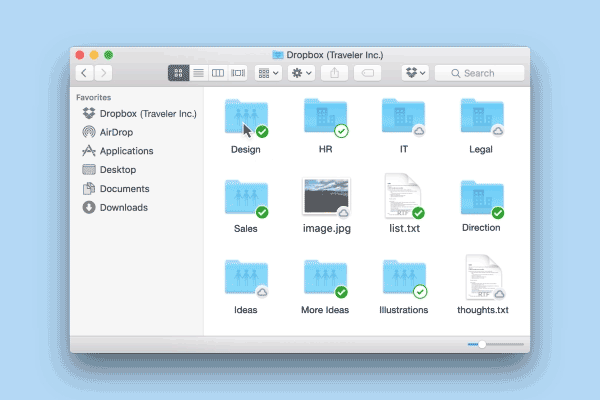The width and height of the screenshot is (600, 400).
Task: Select Applications in the sidebar
Action: coord(126,151)
